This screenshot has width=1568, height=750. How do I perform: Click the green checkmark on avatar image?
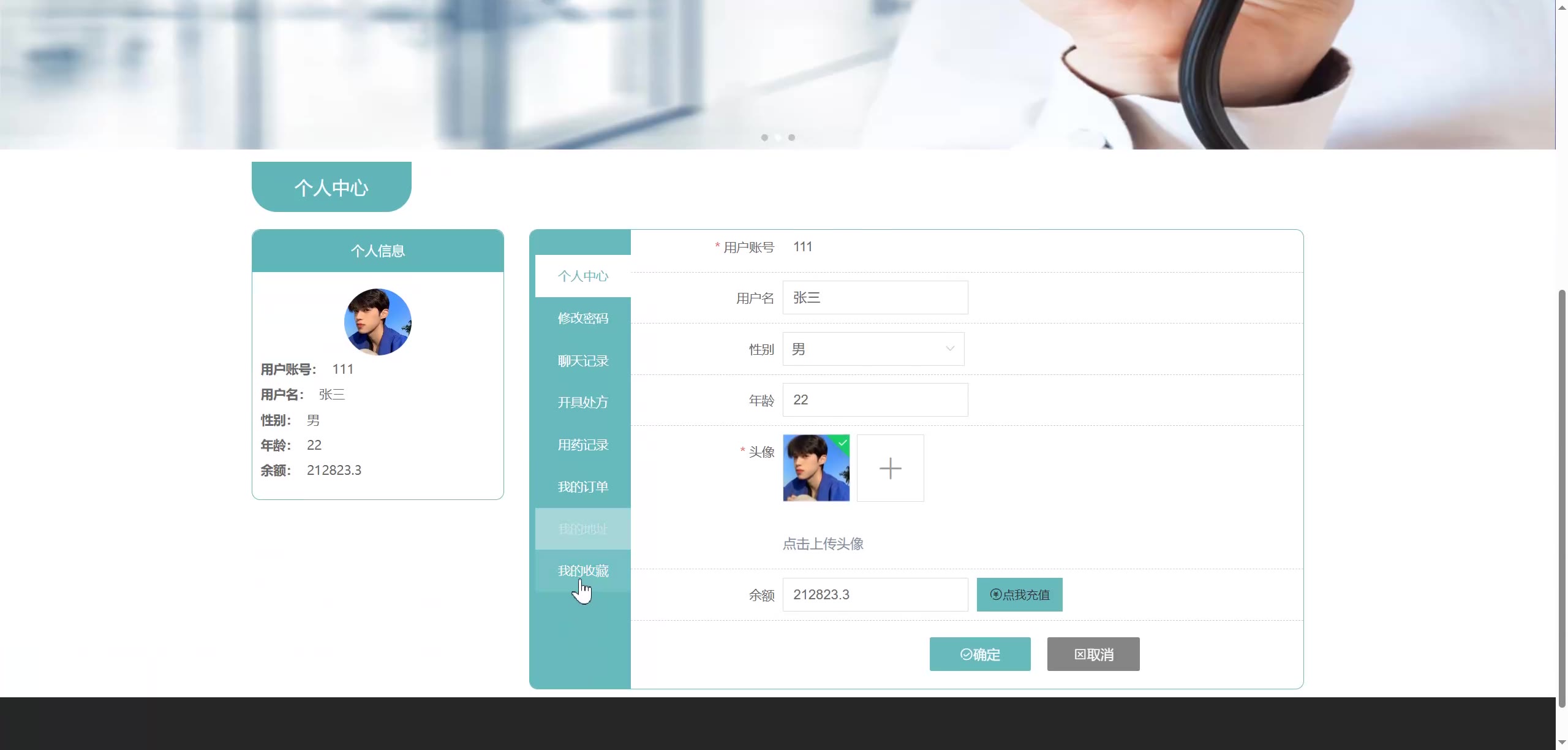[843, 442]
